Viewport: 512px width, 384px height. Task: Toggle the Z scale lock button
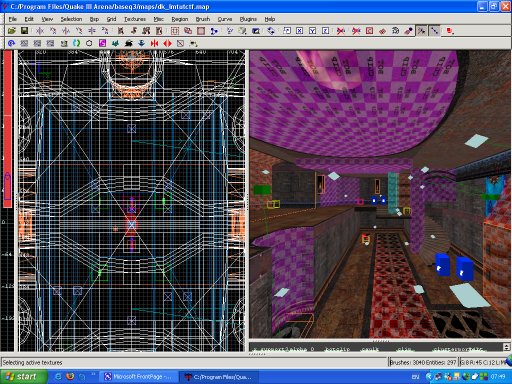(325, 31)
